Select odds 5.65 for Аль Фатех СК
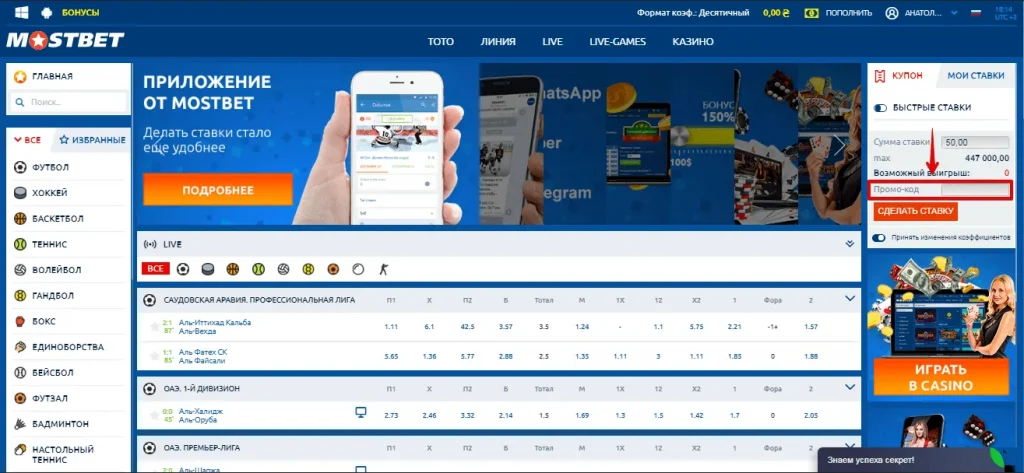The height and width of the screenshot is (473, 1024). (391, 356)
